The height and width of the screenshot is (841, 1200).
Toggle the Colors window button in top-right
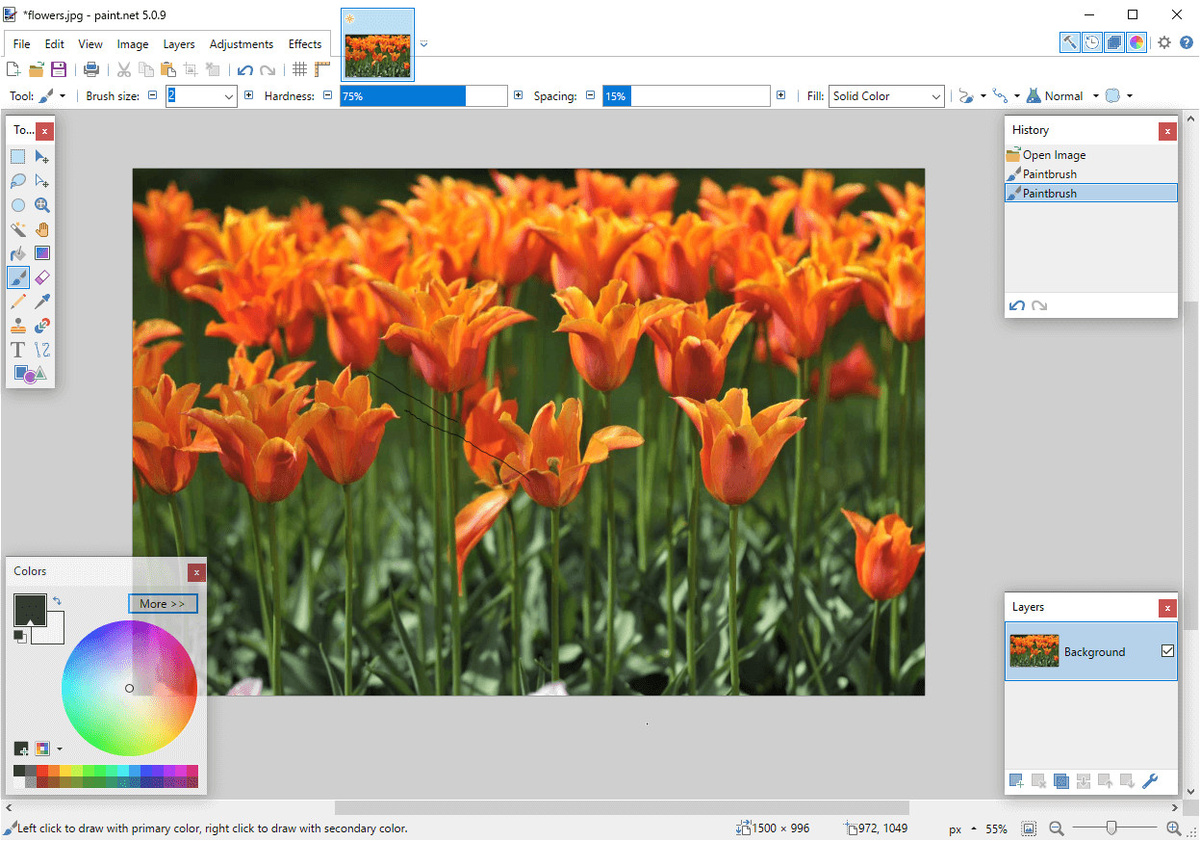[x=1137, y=42]
